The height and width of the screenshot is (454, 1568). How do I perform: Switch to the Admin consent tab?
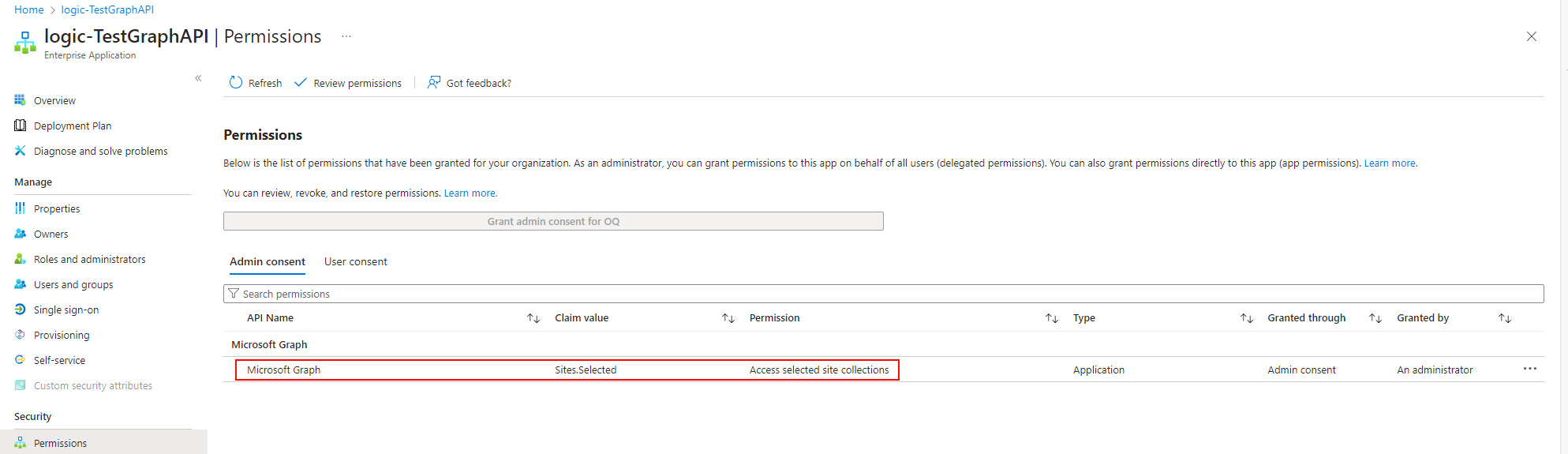[x=268, y=261]
